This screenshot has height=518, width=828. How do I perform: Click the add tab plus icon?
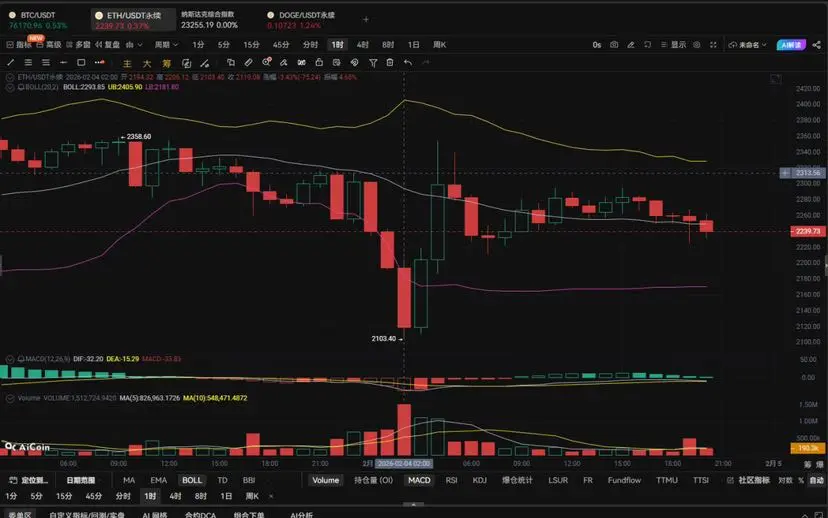pos(366,20)
